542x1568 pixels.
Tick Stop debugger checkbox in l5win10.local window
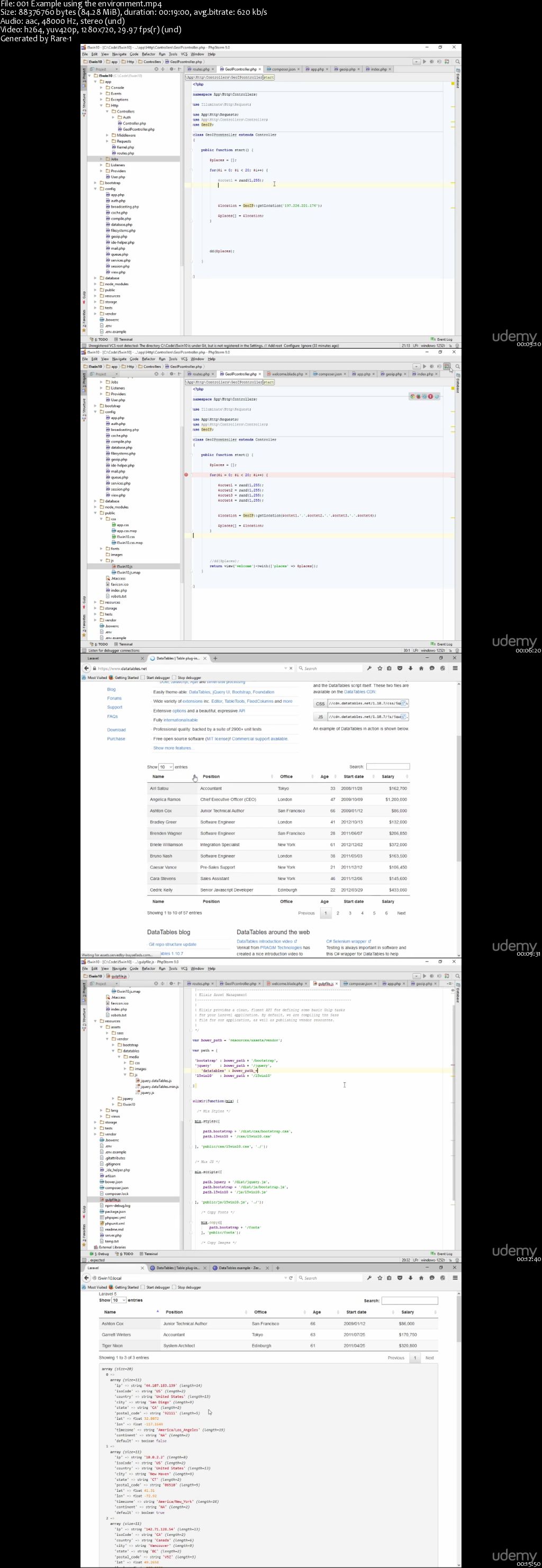pos(174,1287)
